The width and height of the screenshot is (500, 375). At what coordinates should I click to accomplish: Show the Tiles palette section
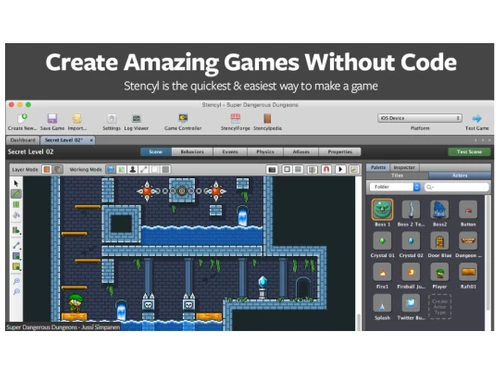[x=397, y=175]
